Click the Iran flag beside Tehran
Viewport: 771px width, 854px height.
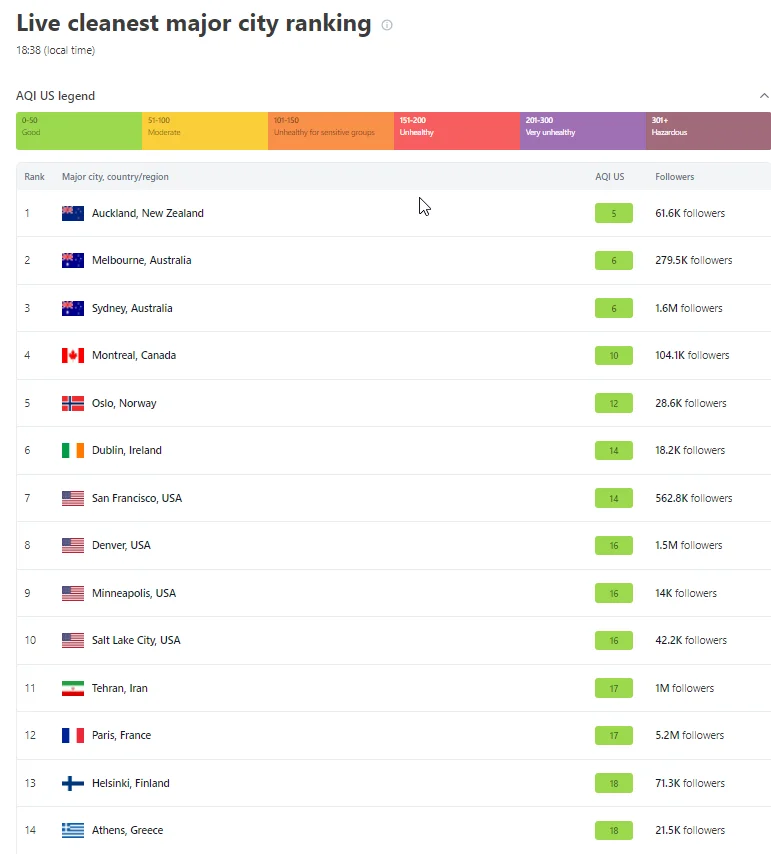click(x=73, y=688)
